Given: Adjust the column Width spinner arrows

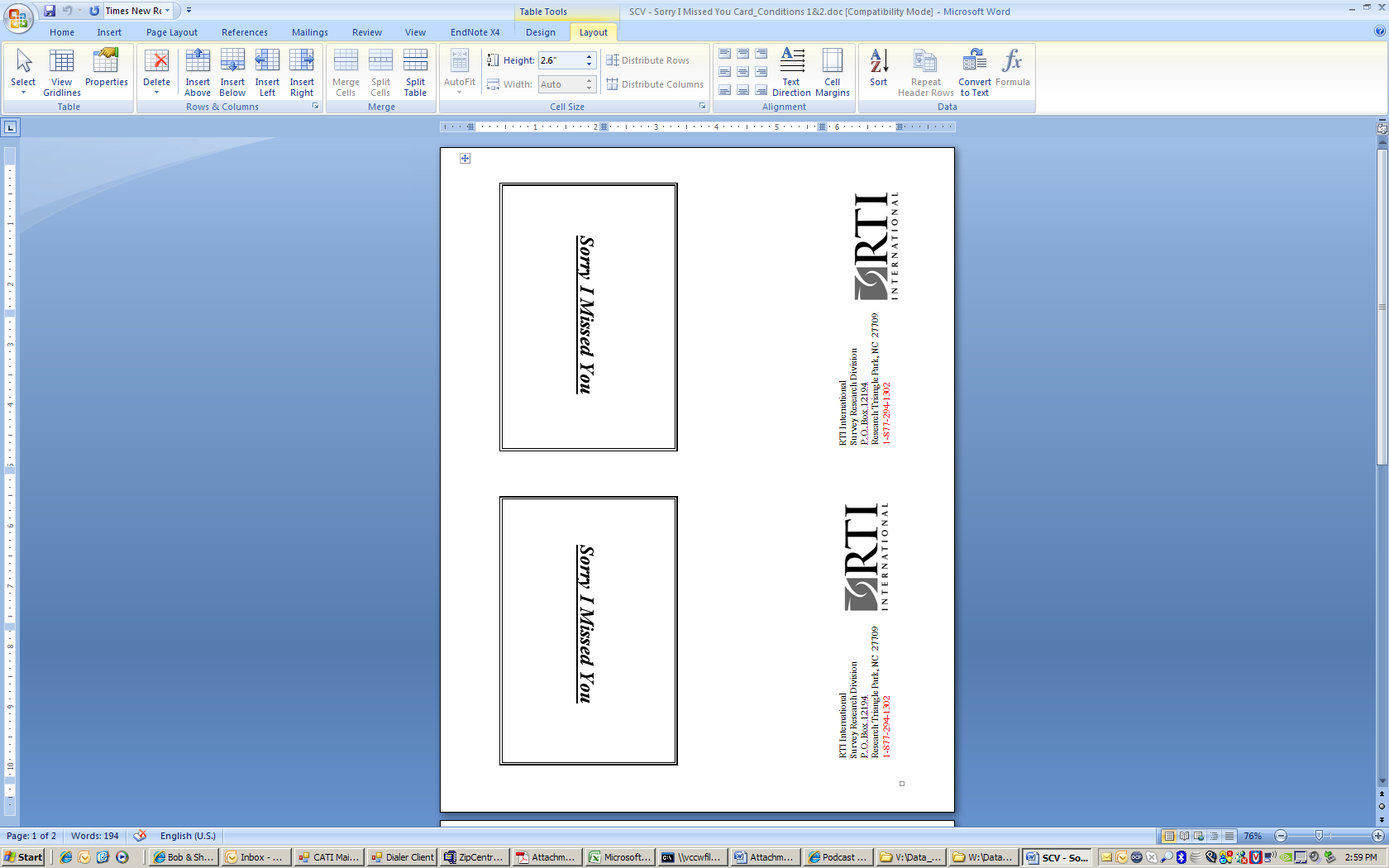Looking at the screenshot, I should [x=589, y=84].
